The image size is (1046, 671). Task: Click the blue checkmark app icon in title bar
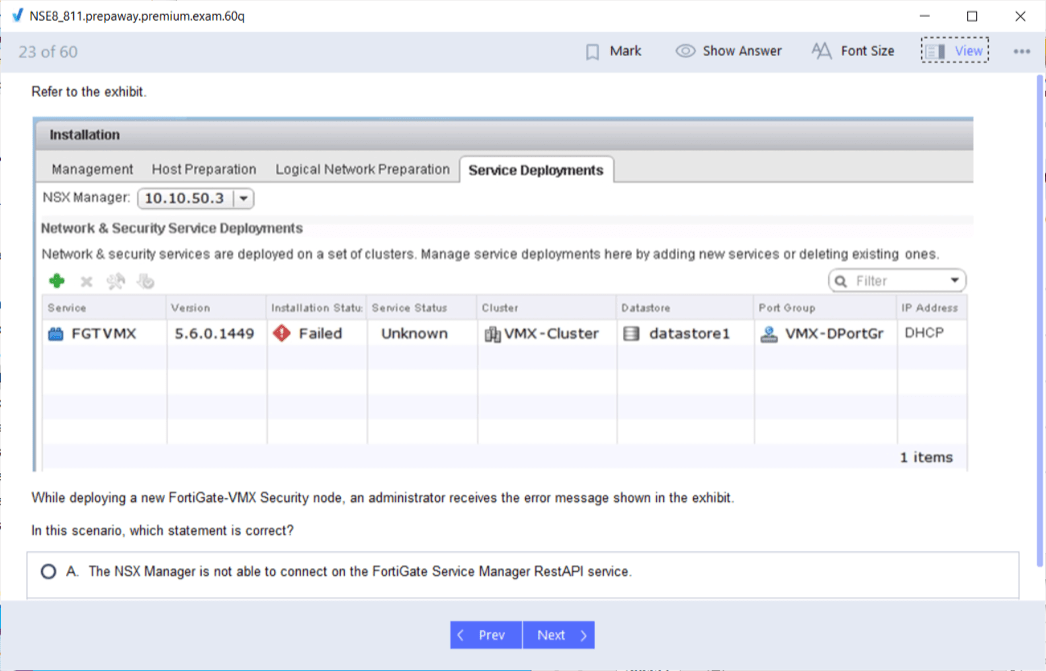[x=17, y=15]
